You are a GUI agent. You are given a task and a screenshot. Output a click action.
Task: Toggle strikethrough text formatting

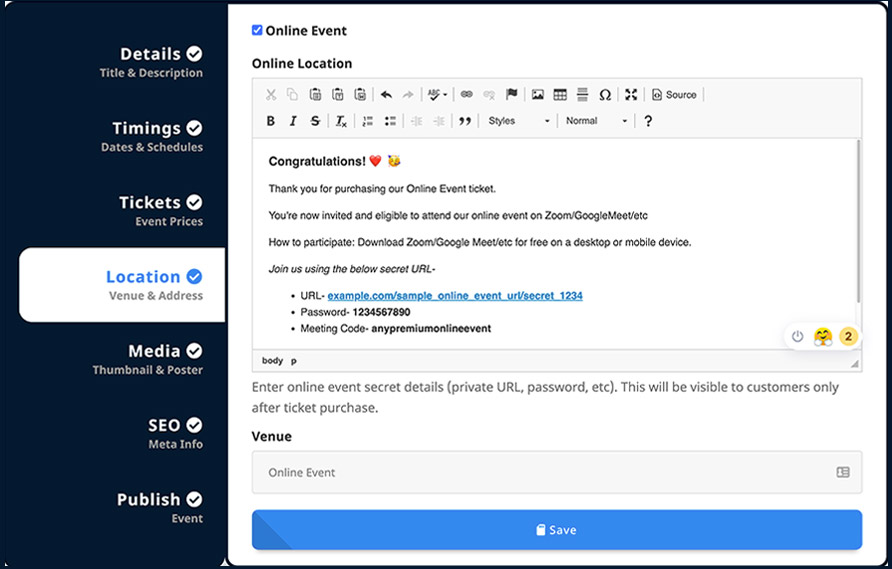(315, 121)
